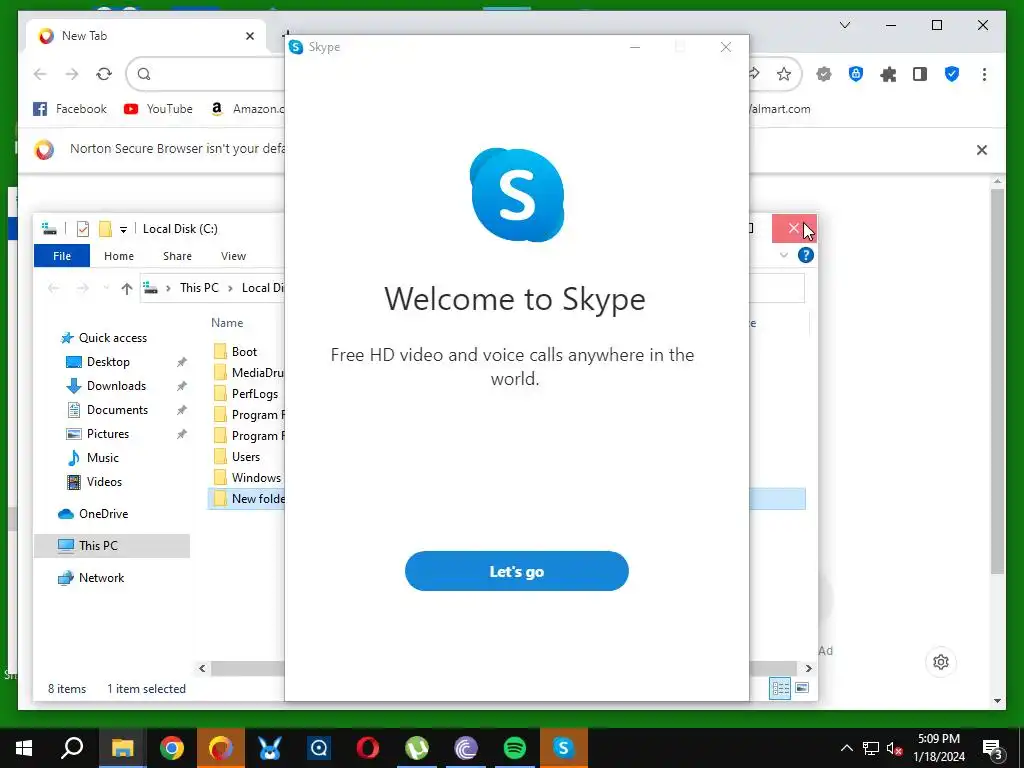
Task: Go back in the browser
Action: [x=40, y=74]
